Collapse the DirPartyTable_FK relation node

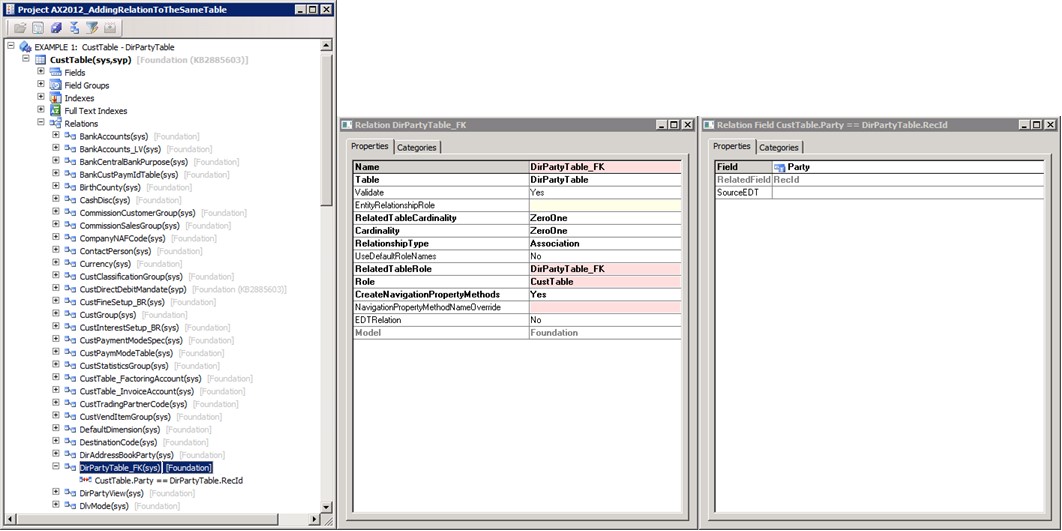pos(56,467)
